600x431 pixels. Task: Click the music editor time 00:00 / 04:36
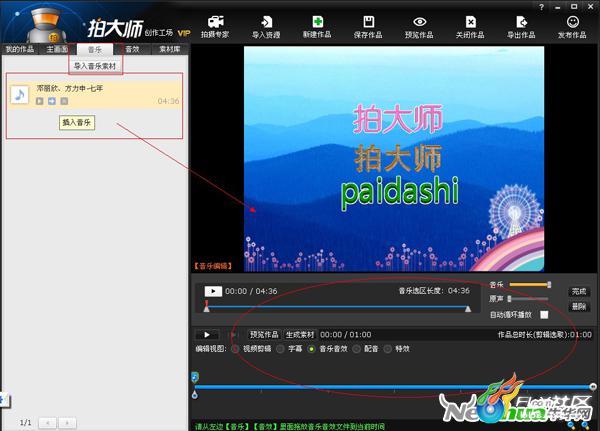(251, 291)
